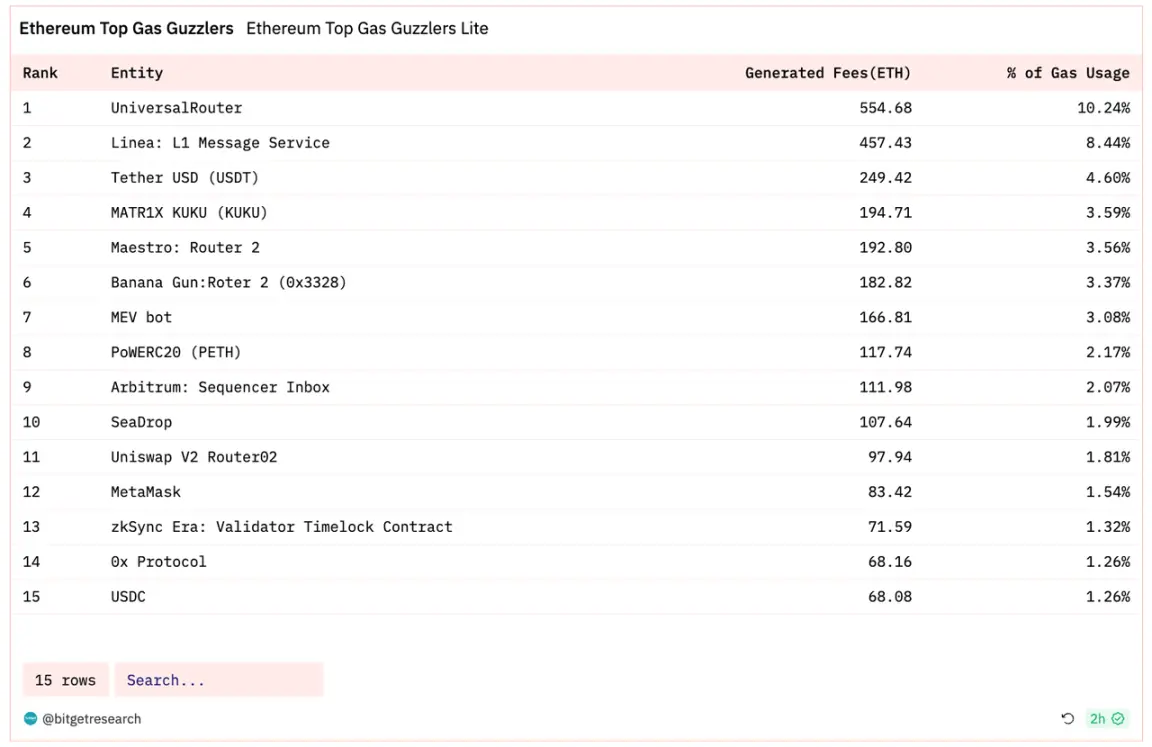1152x747 pixels.
Task: Click the bitgetresearch avatar icon
Action: pos(30,718)
